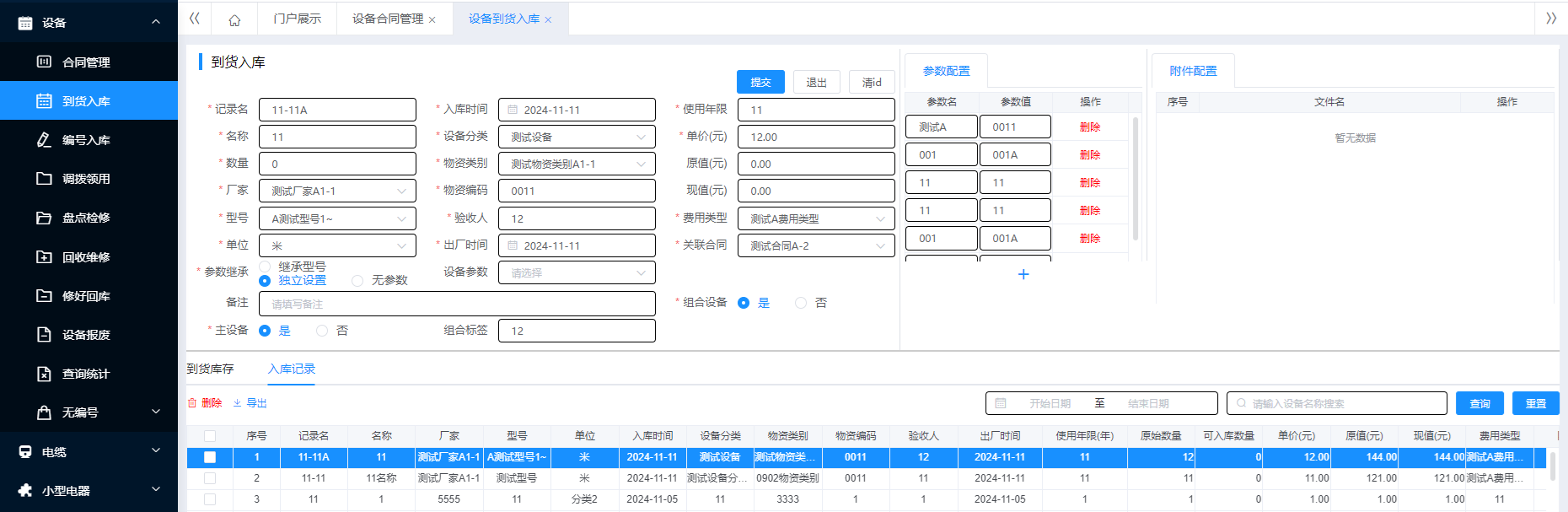Switch to the 附件配置 tab

pos(1193,71)
